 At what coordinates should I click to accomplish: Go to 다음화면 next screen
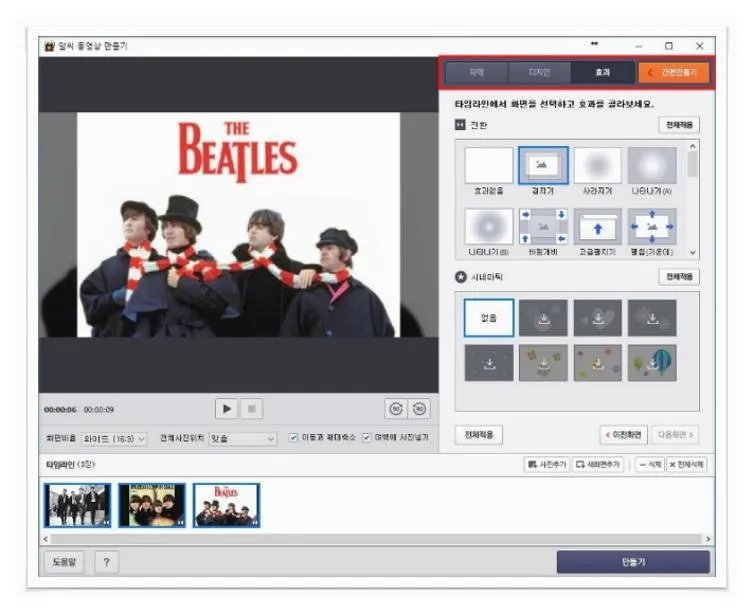coord(675,435)
